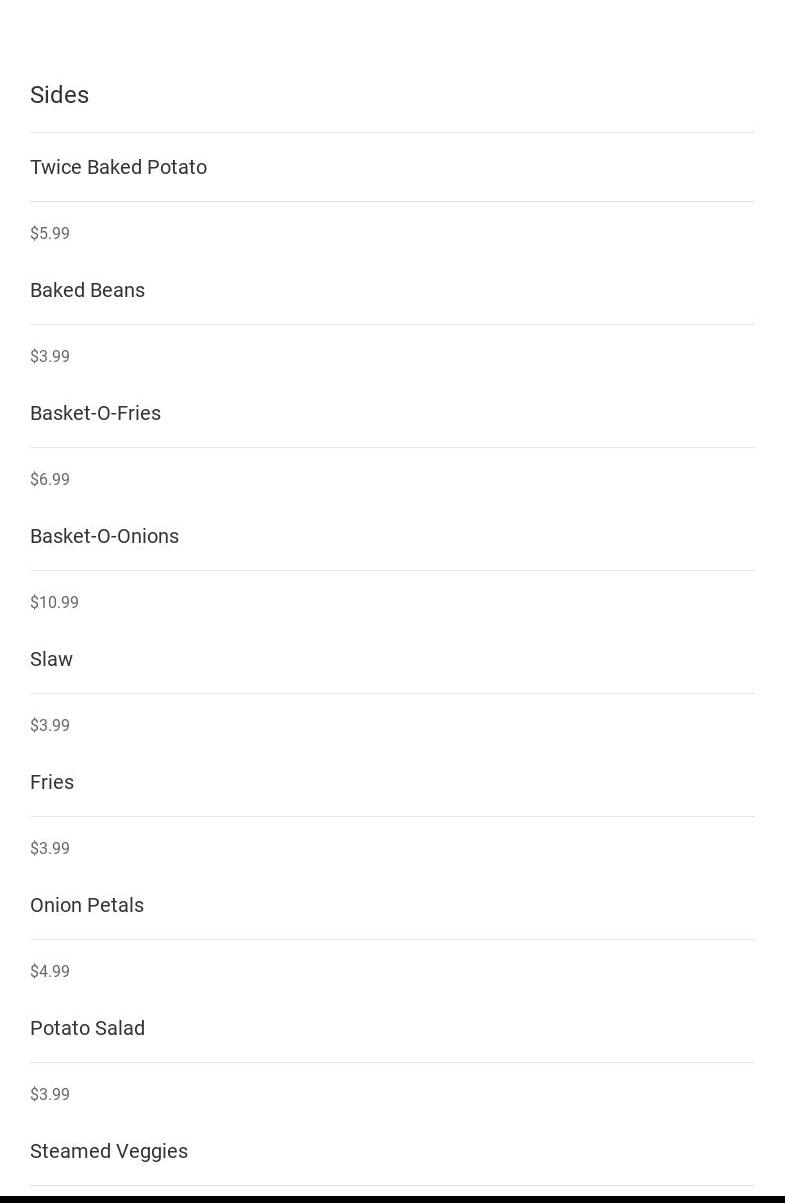Click the $6.99 price text

coord(50,479)
